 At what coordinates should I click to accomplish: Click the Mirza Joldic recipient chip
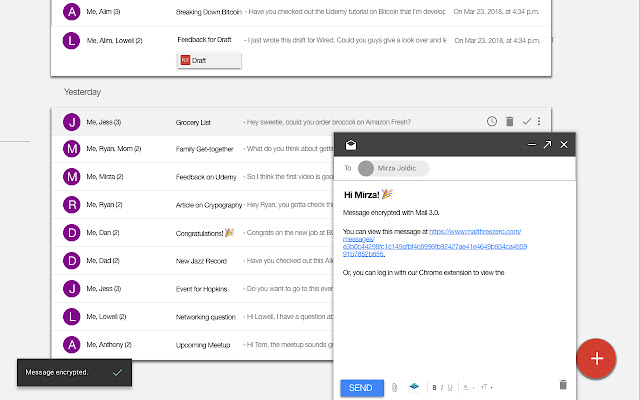point(394,169)
